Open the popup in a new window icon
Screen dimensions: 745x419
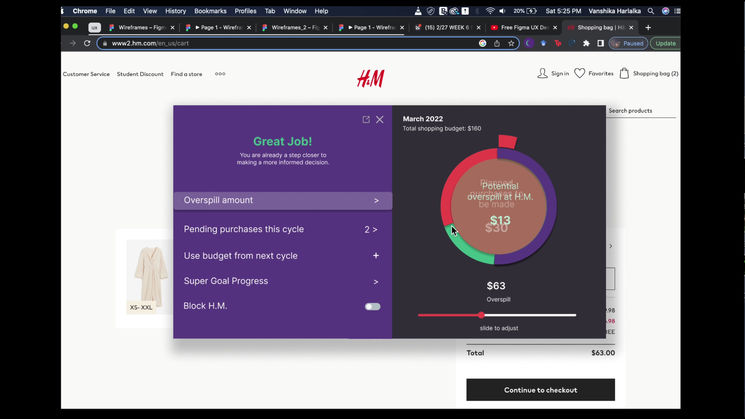pos(366,120)
